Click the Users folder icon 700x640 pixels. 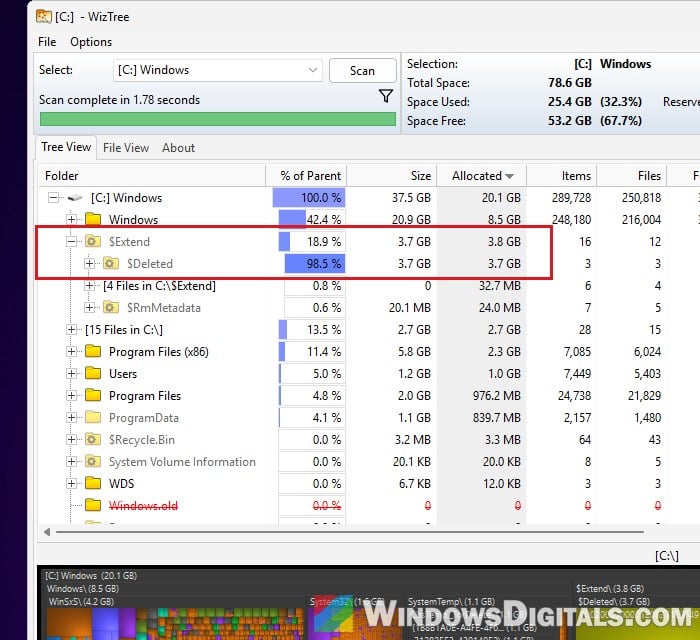(93, 373)
